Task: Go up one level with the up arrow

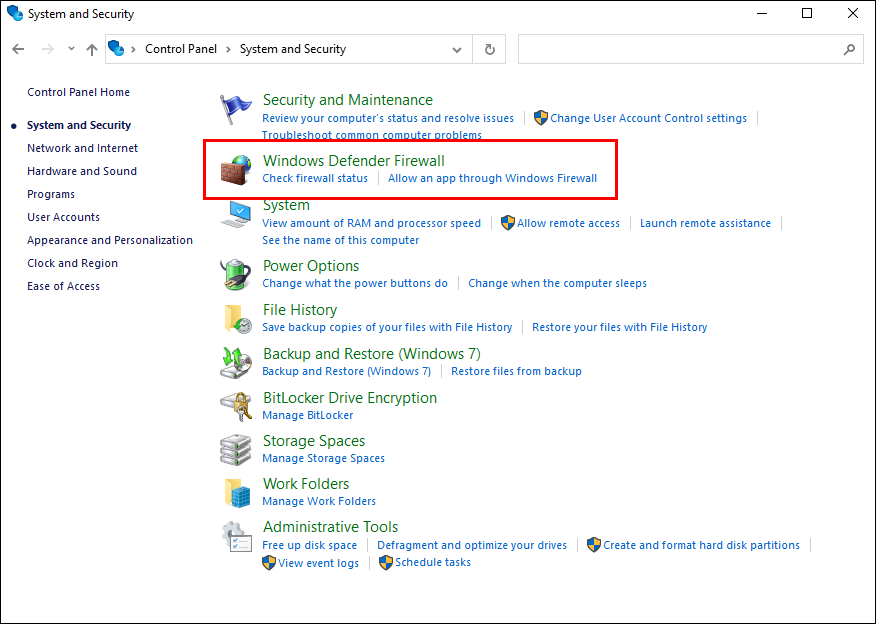Action: [92, 49]
